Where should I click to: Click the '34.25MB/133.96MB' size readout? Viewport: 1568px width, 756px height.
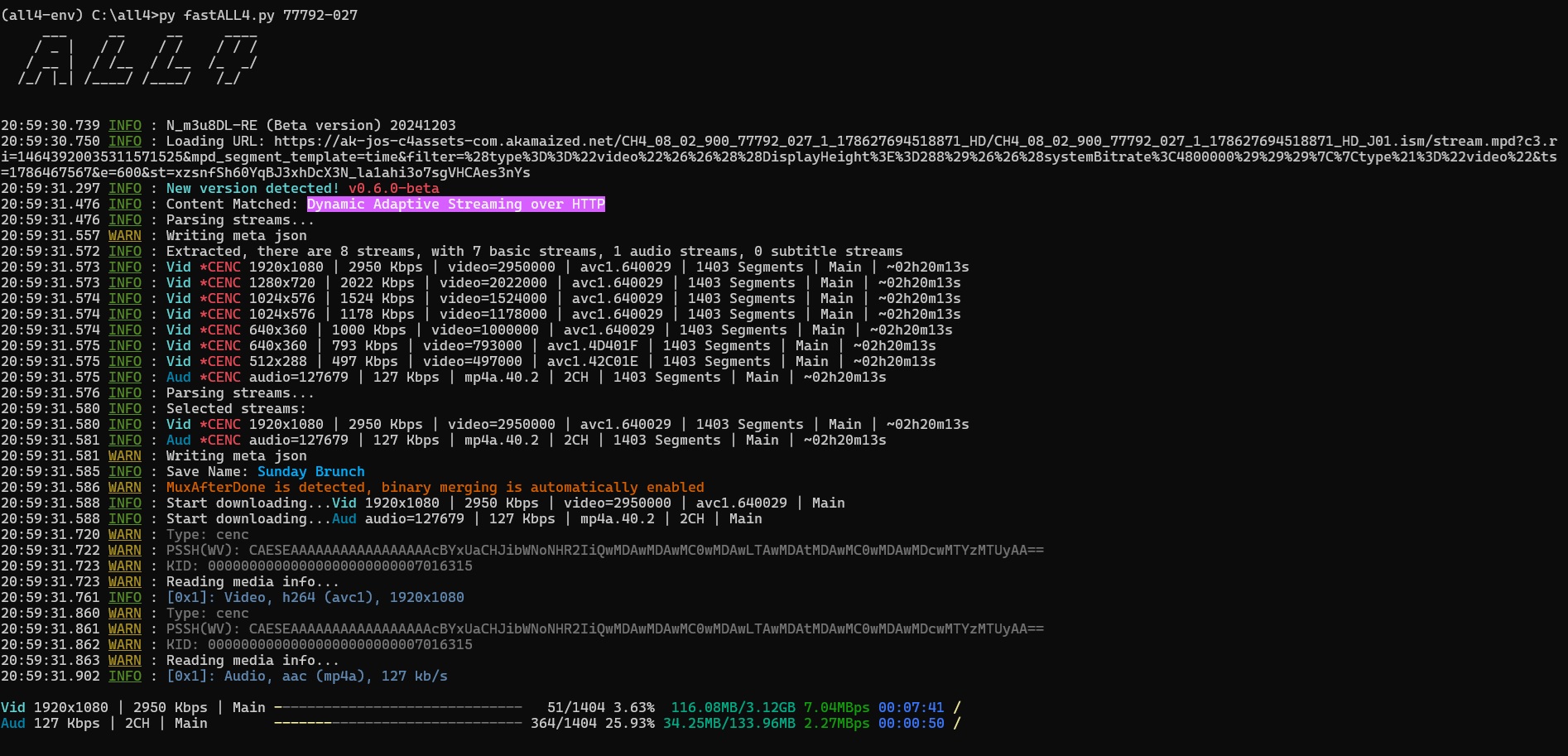(729, 724)
